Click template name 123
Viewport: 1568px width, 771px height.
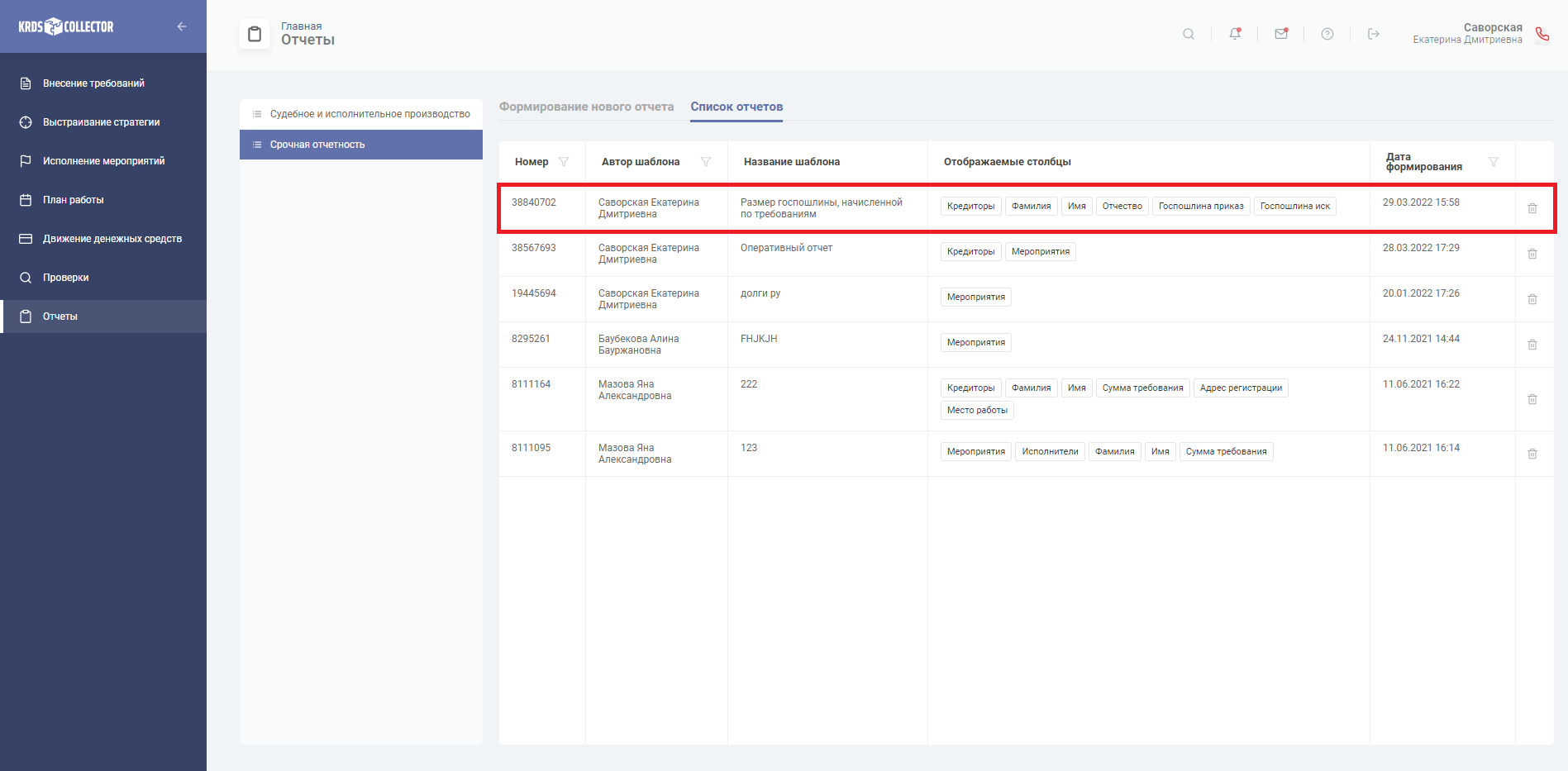(x=749, y=448)
